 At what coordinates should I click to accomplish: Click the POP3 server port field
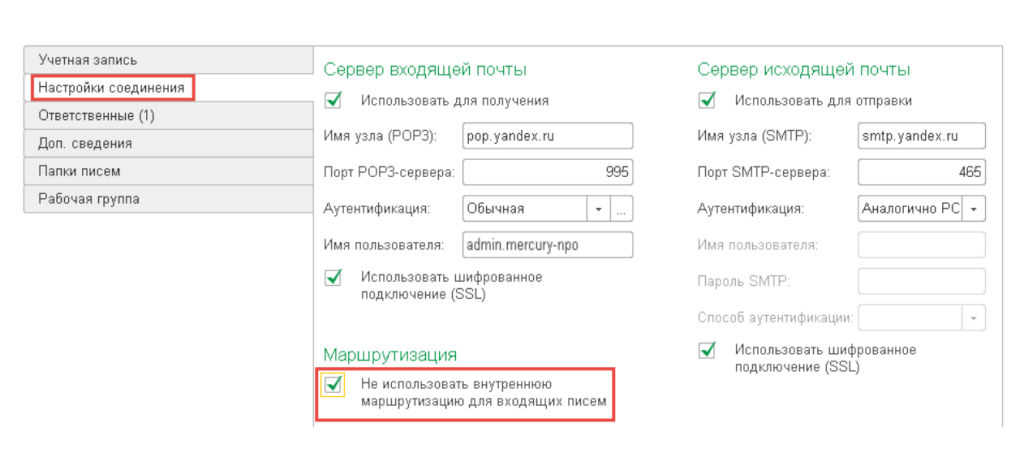[x=548, y=172]
